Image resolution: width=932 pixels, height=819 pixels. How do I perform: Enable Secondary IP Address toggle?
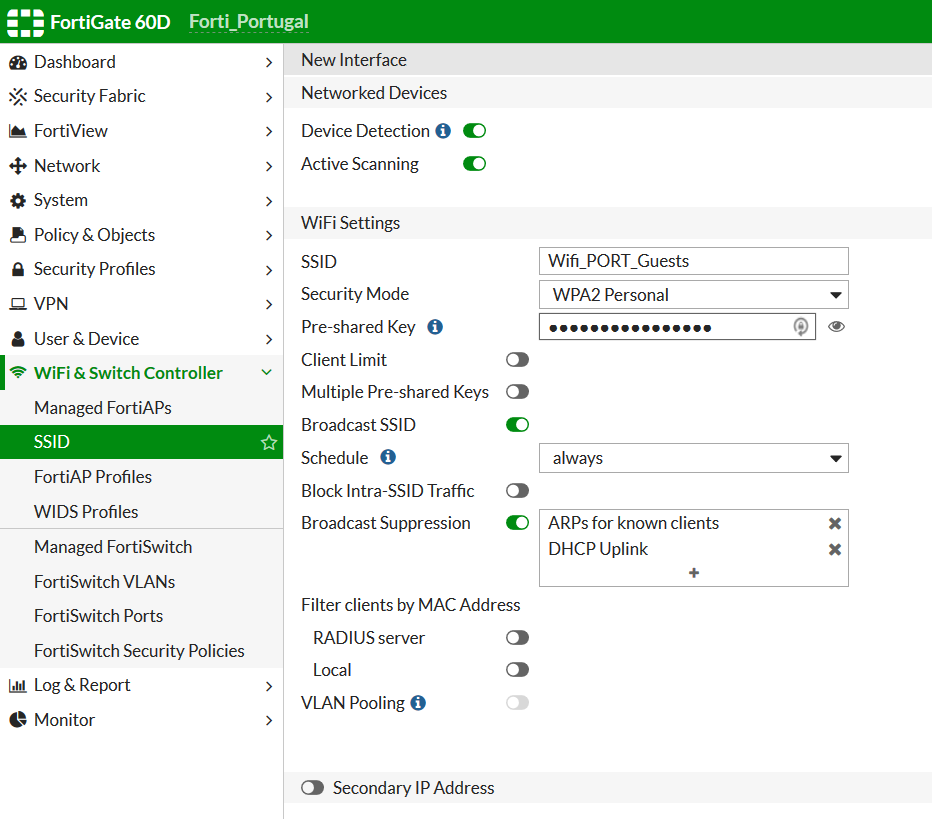(x=313, y=788)
